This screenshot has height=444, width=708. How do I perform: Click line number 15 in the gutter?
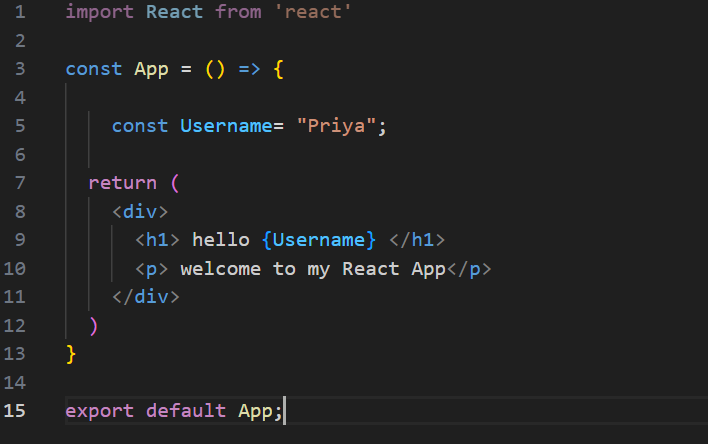[x=14, y=411]
